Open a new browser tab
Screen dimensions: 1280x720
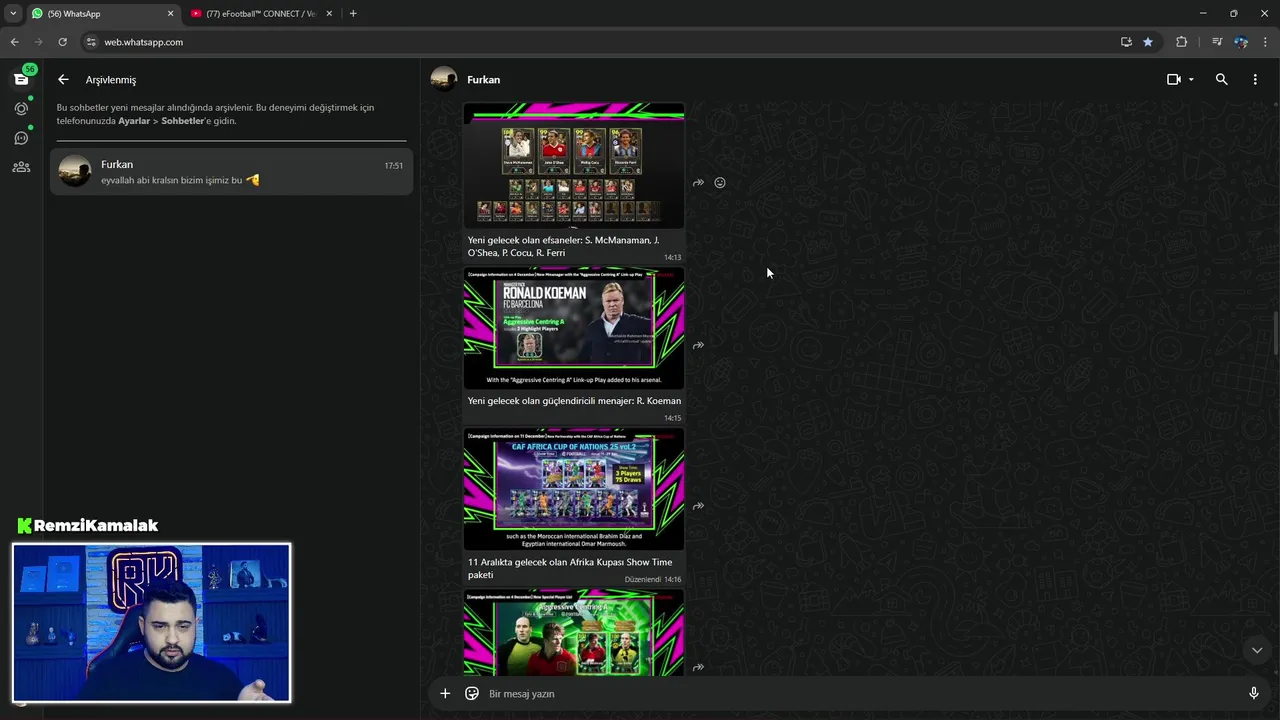click(353, 14)
